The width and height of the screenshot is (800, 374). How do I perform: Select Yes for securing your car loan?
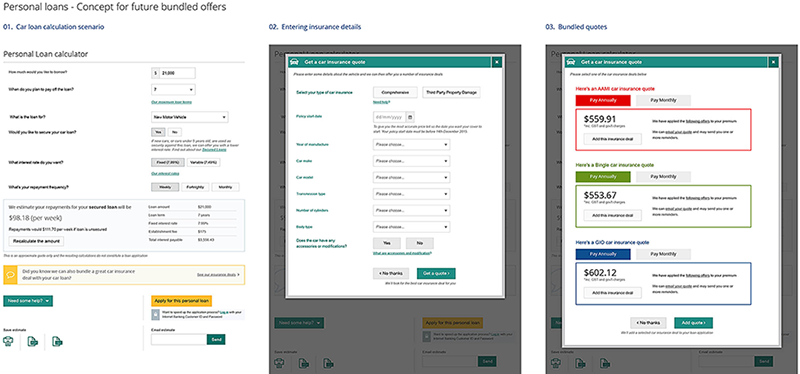click(x=158, y=132)
